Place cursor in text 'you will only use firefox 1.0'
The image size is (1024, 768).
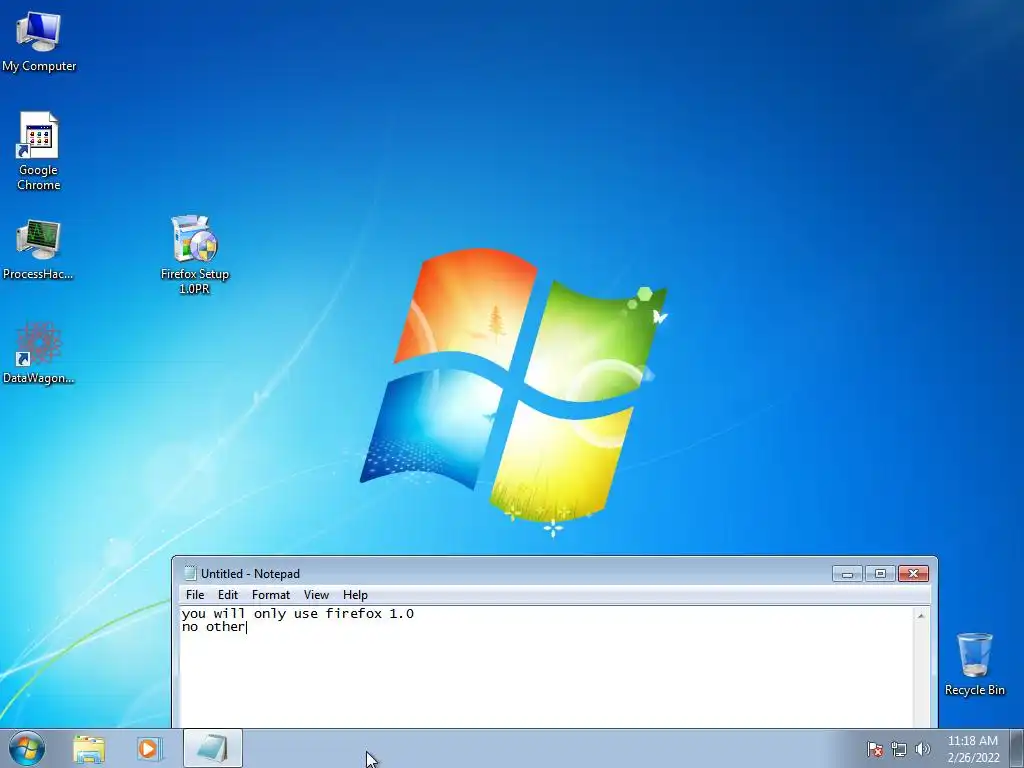(x=298, y=613)
